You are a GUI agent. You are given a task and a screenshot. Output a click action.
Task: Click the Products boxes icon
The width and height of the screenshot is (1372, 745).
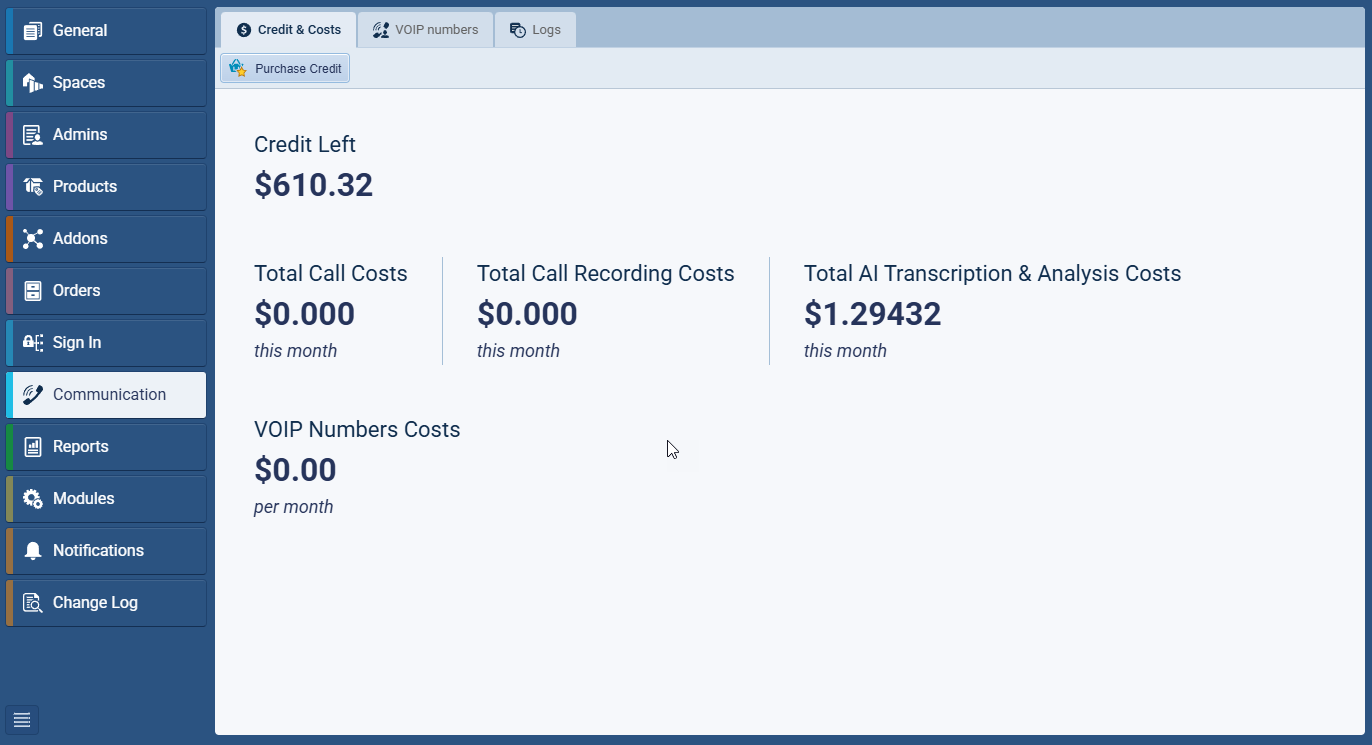tap(33, 187)
